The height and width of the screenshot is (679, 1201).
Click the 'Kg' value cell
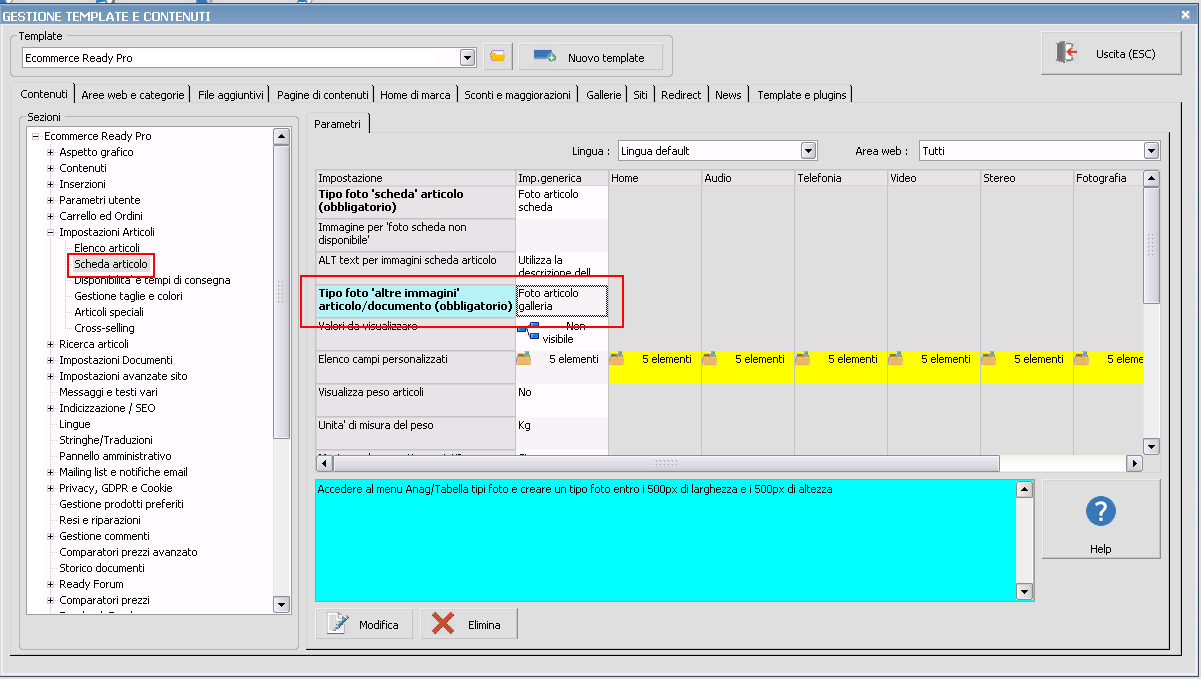pyautogui.click(x=562, y=433)
